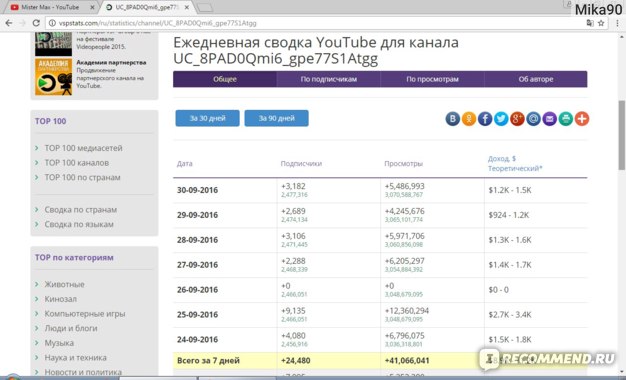Open Сводка по странам link
Viewport: 626px width, 380px height.
[x=81, y=210]
